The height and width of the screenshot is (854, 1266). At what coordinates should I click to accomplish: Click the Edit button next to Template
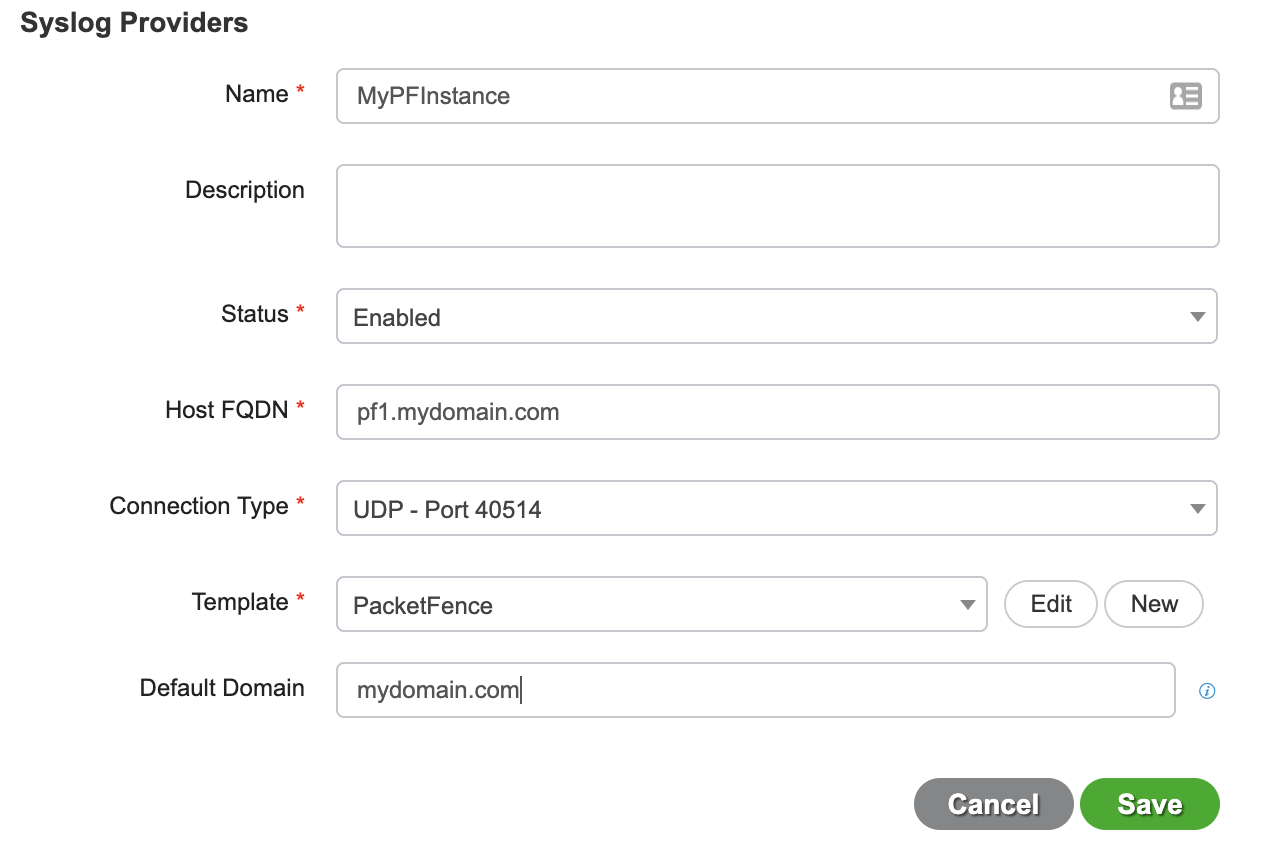click(x=1050, y=603)
